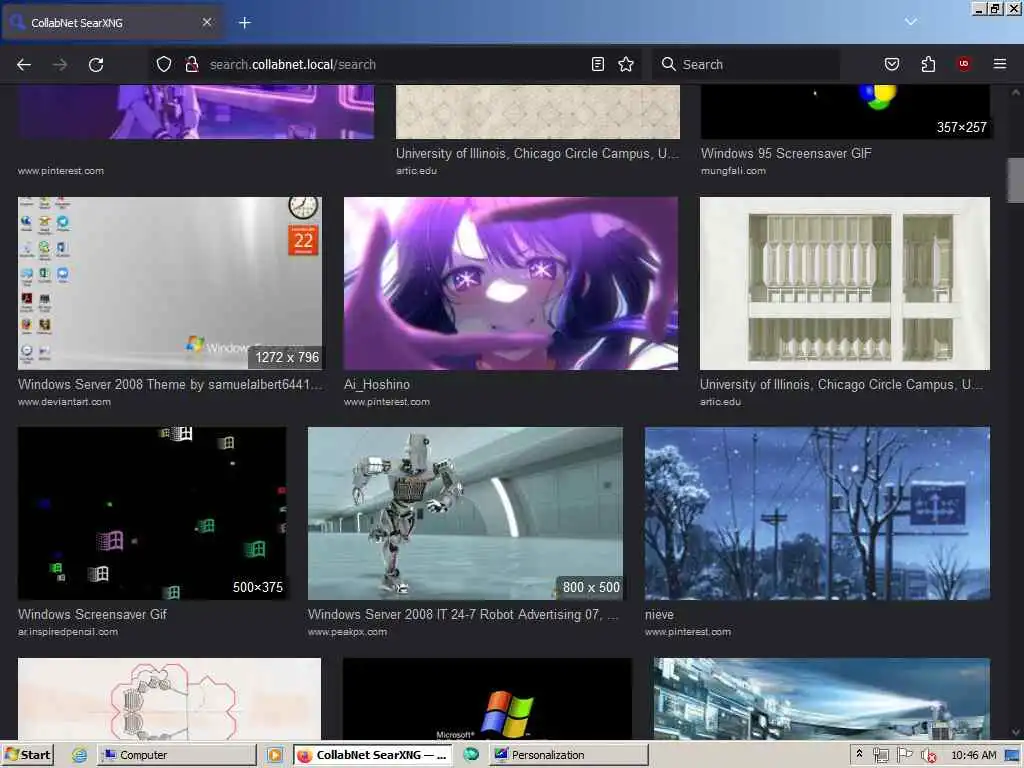Screen dimensions: 1024x768
Task: Click the scrollbar down arrow
Action: (x=1016, y=732)
